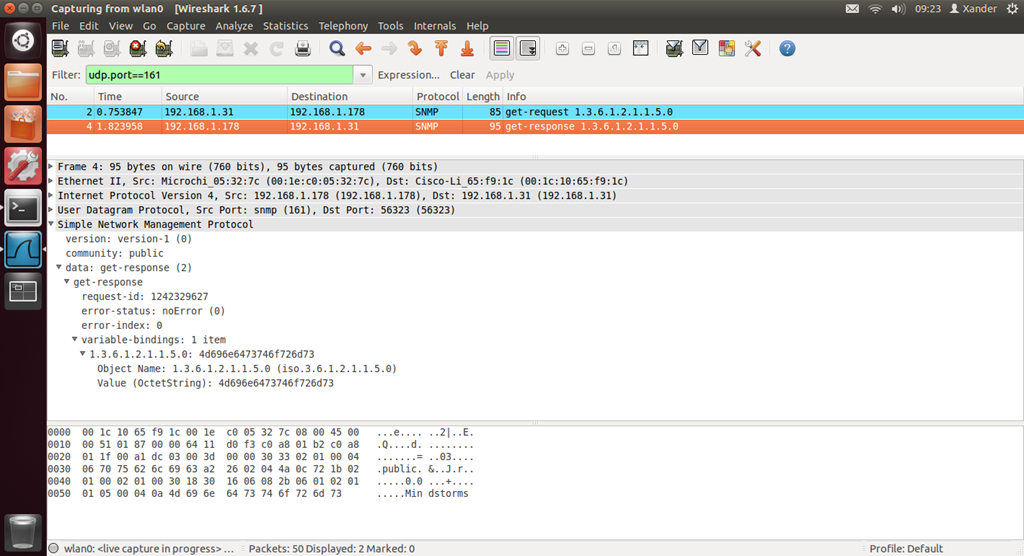Select 'community: public' line

pyautogui.click(x=114, y=253)
